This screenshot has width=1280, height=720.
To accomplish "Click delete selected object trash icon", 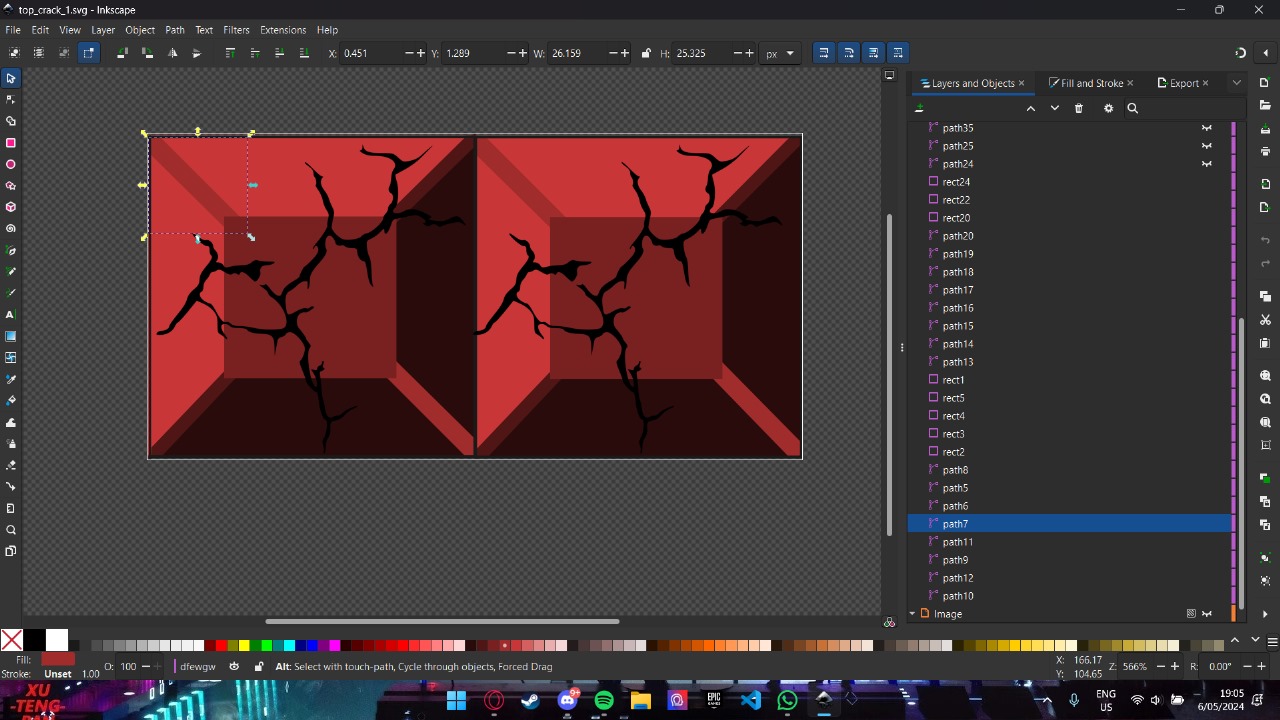I will pos(1078,108).
